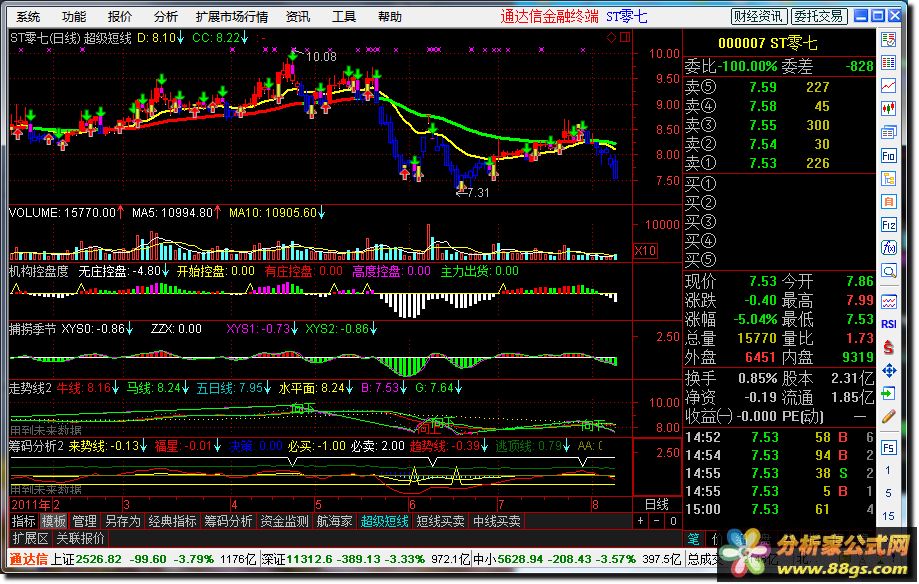Select the 5-minute period button

pos(889,493)
